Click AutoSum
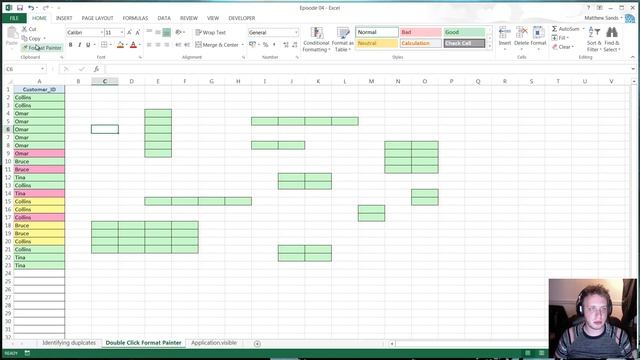The width and height of the screenshot is (640, 360). tap(566, 29)
